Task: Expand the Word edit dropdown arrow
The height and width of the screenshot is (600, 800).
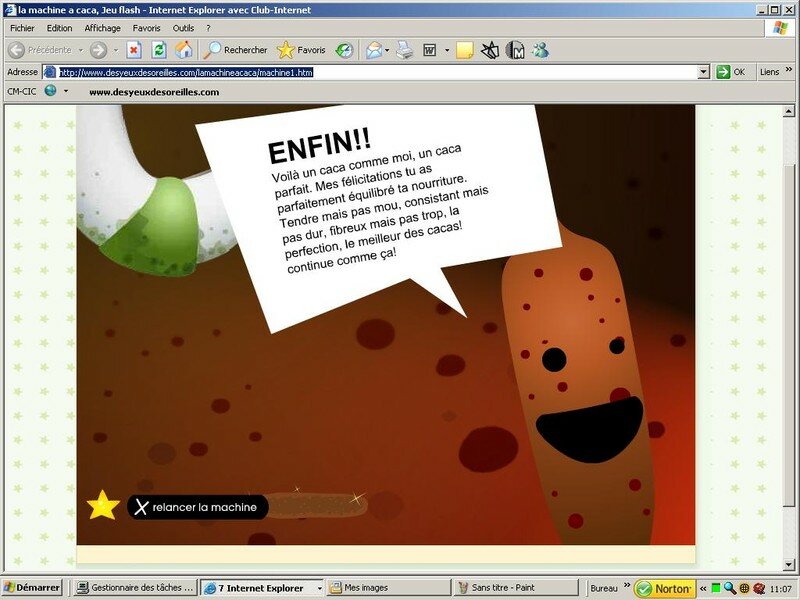Action: click(447, 50)
